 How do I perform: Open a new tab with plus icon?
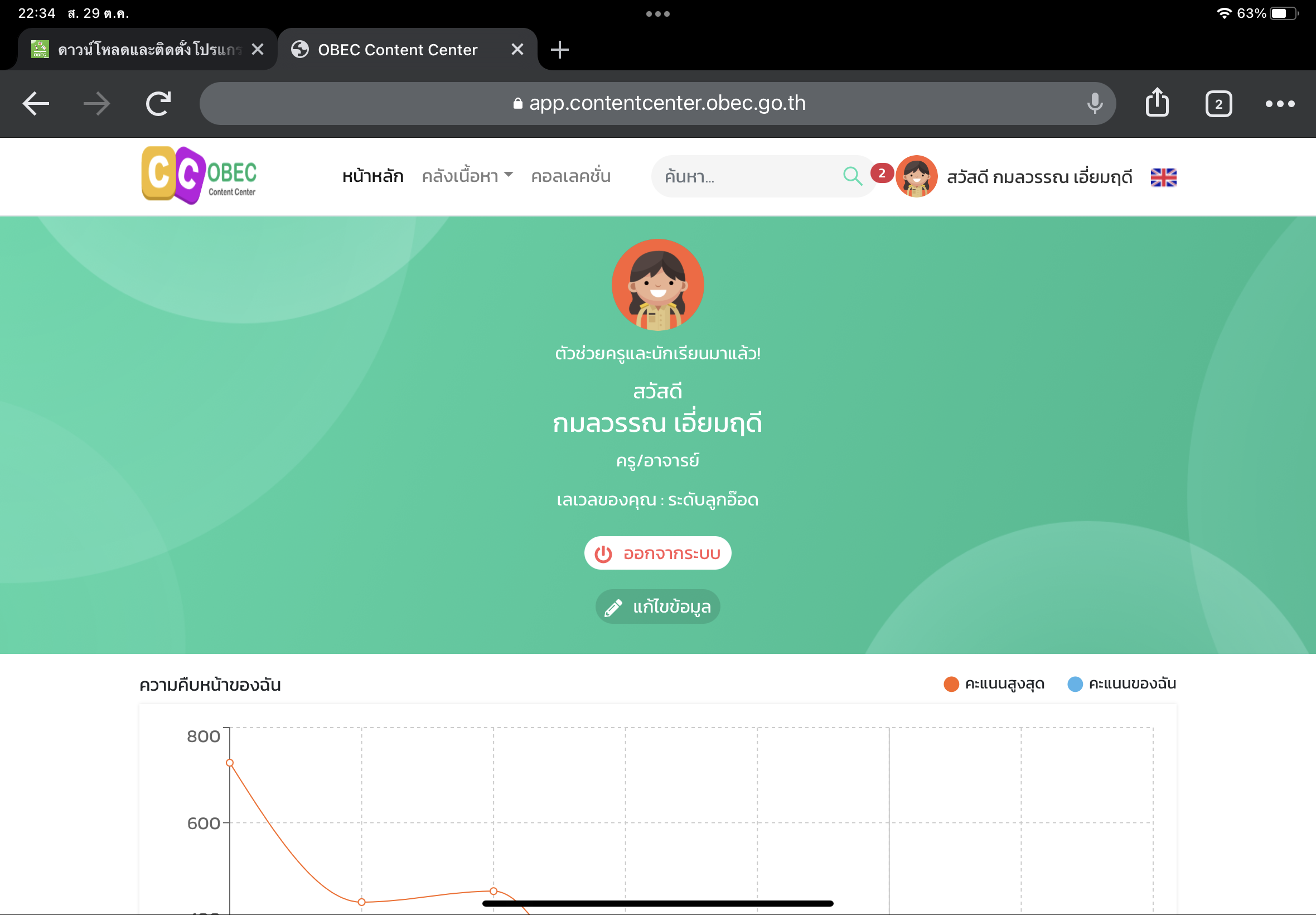(x=559, y=50)
